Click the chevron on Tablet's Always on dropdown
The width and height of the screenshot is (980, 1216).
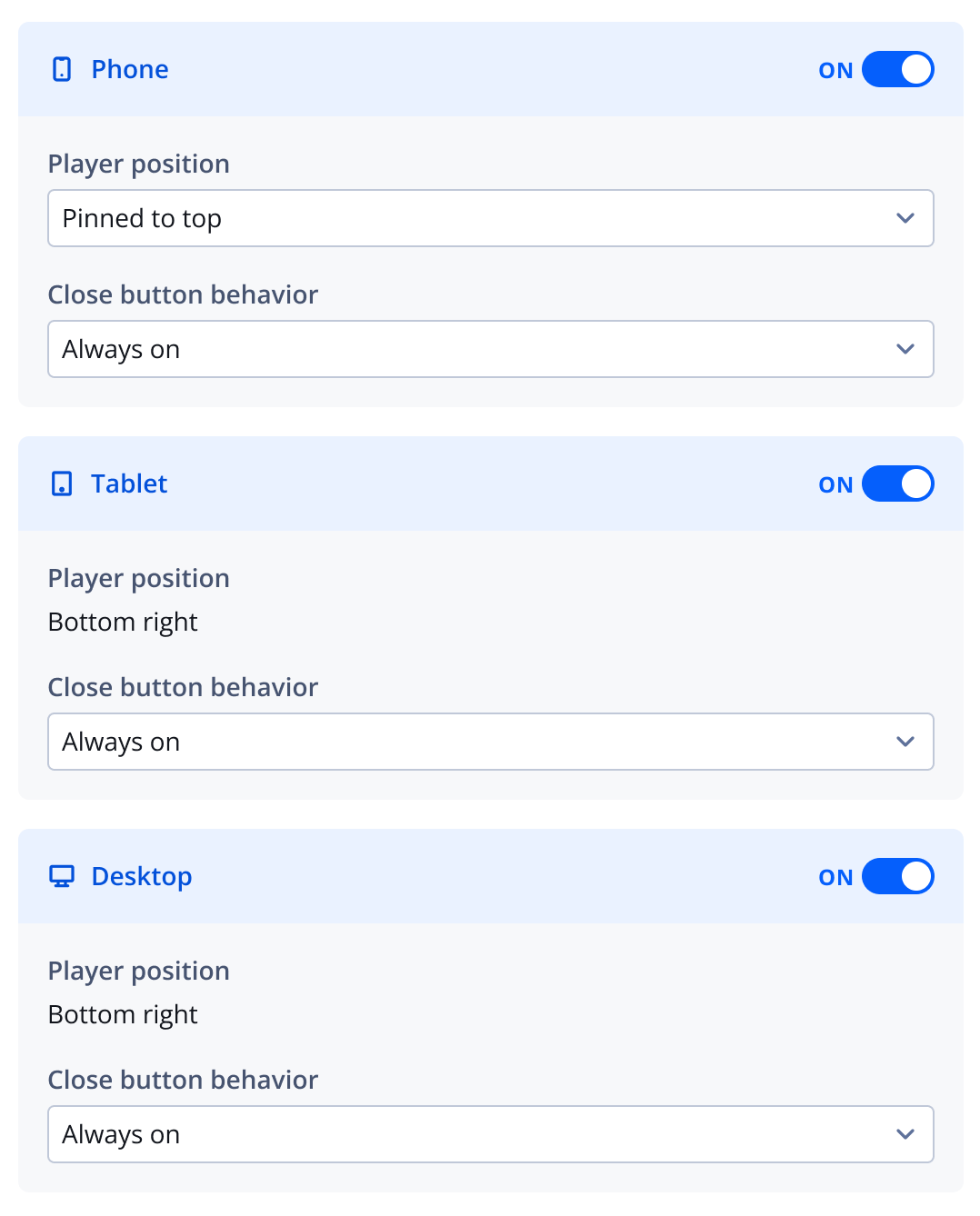pos(905,742)
